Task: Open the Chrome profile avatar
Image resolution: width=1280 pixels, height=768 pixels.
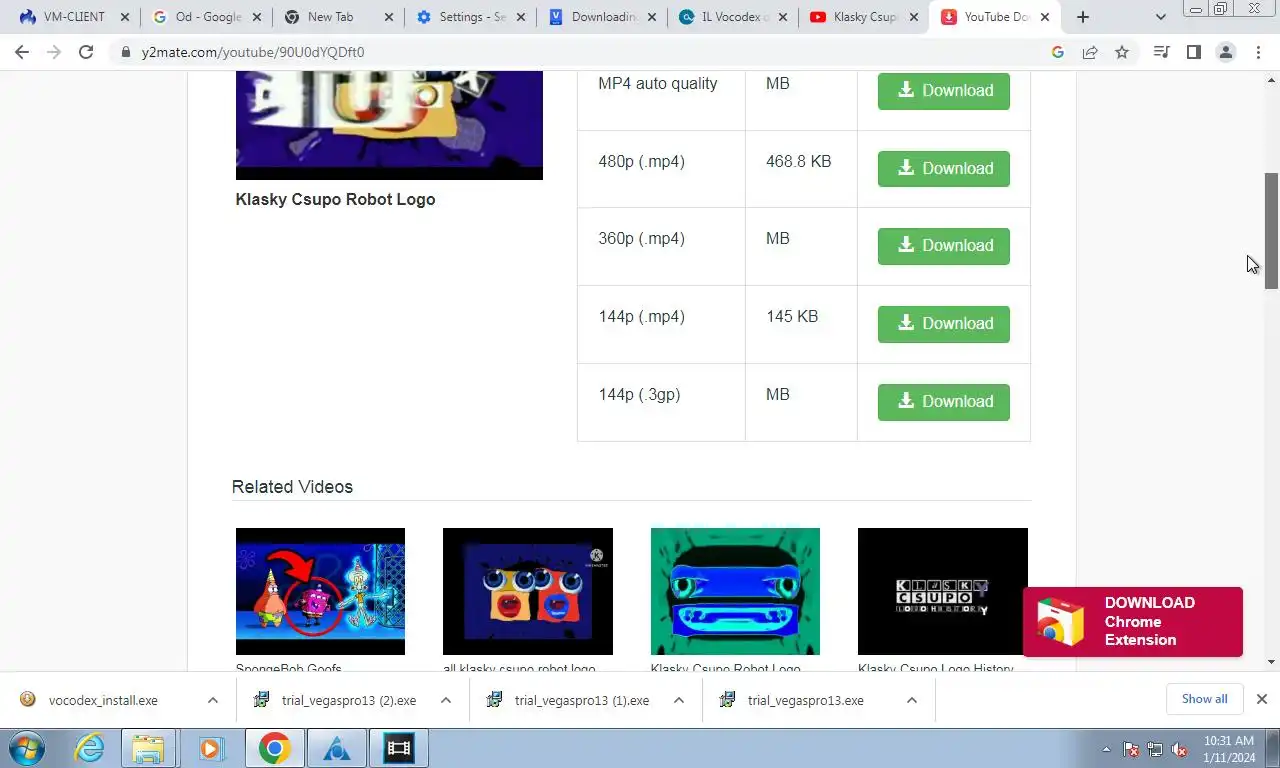Action: [x=1226, y=52]
